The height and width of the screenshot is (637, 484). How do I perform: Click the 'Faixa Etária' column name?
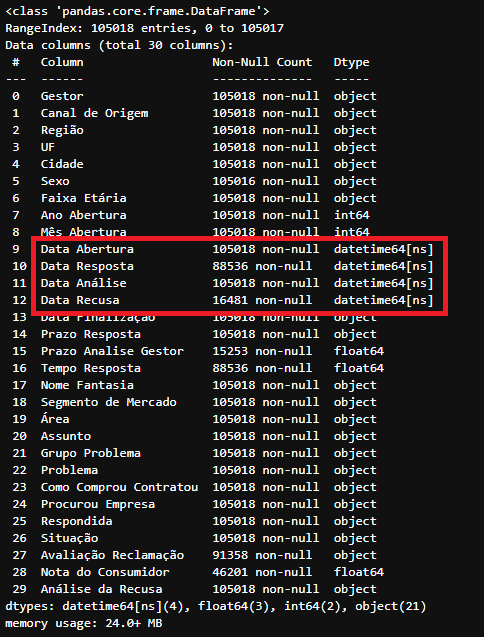83,198
